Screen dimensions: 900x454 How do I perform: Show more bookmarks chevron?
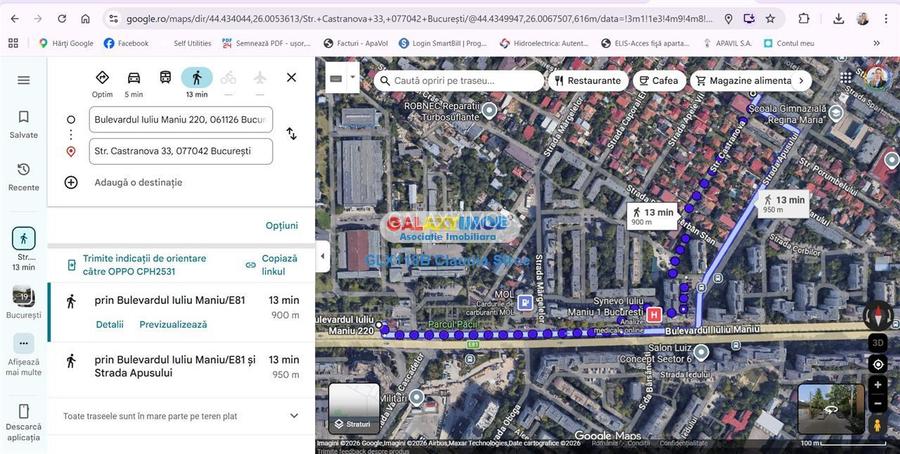[x=876, y=43]
